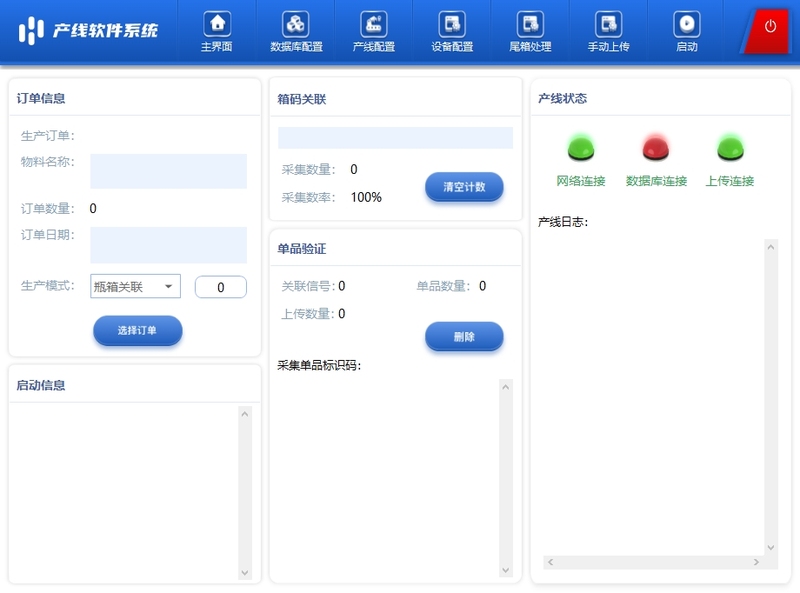Click the 启动 start icon
The width and height of the screenshot is (800, 593).
click(687, 24)
